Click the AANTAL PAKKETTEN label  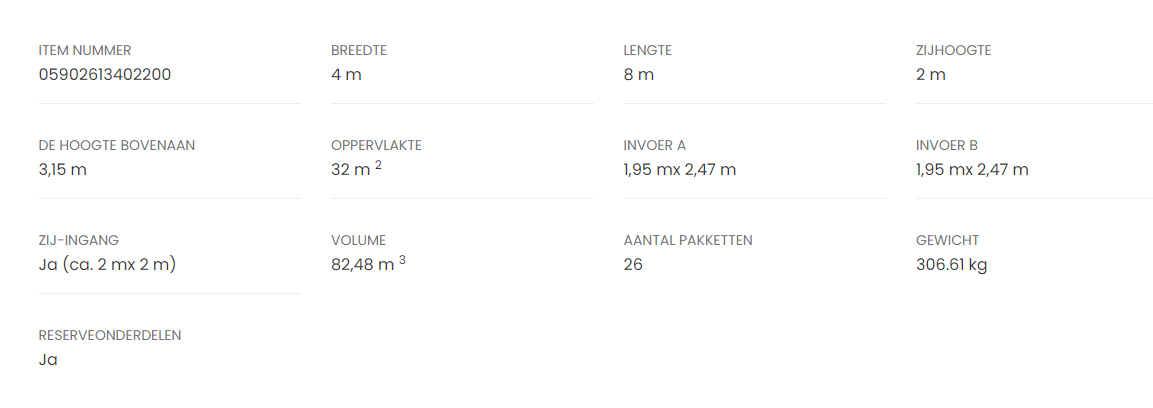tap(687, 240)
